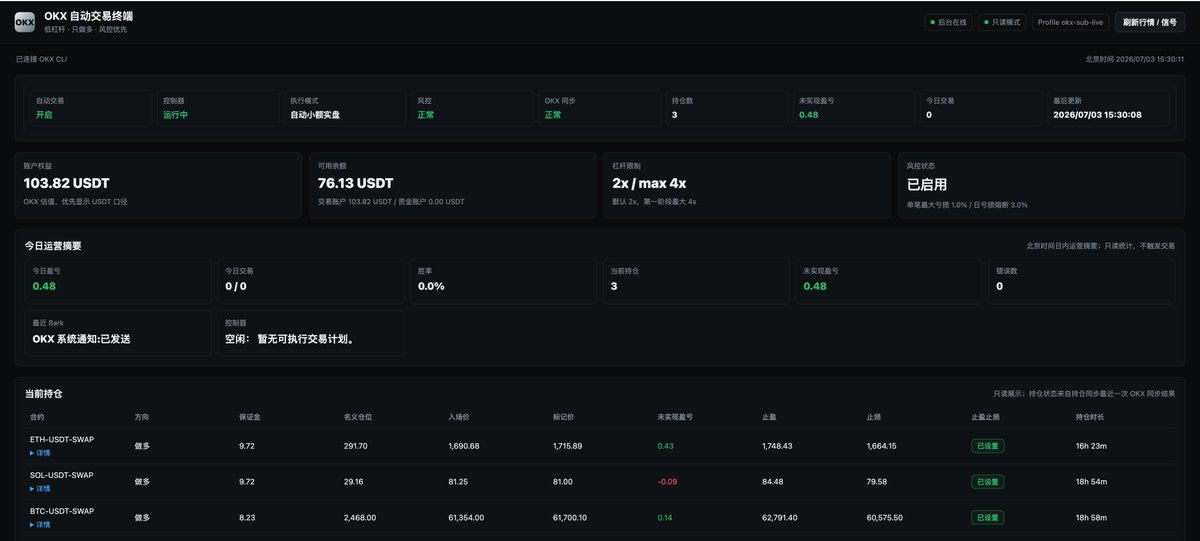Click the ETH stop-loss price 1,664.15
The image size is (1200, 541).
(x=882, y=446)
